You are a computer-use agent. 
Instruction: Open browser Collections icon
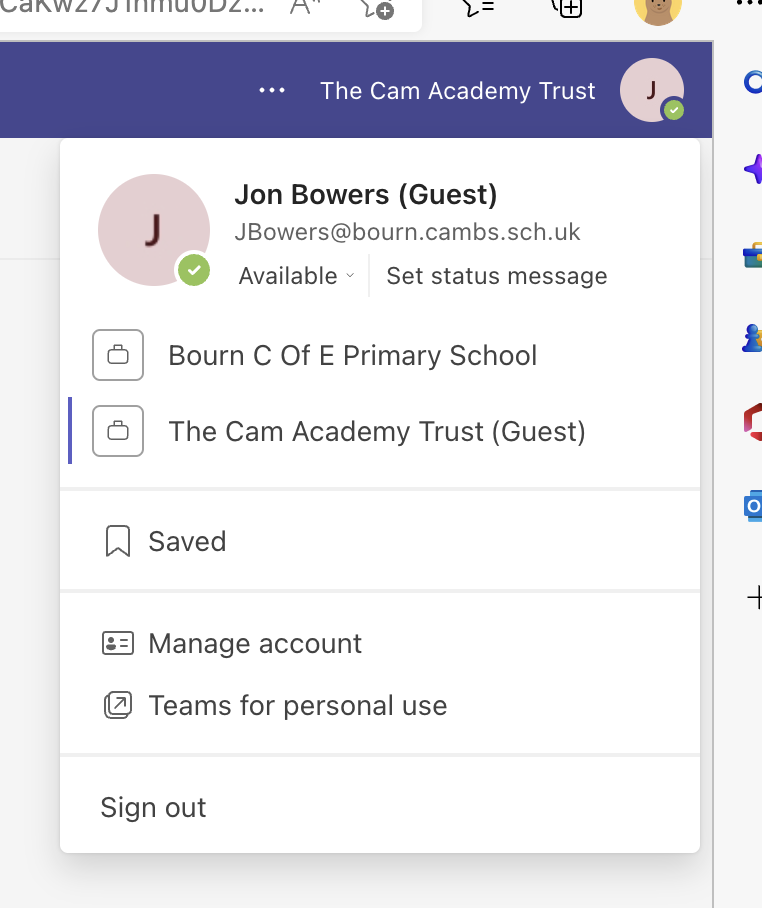pos(567,7)
